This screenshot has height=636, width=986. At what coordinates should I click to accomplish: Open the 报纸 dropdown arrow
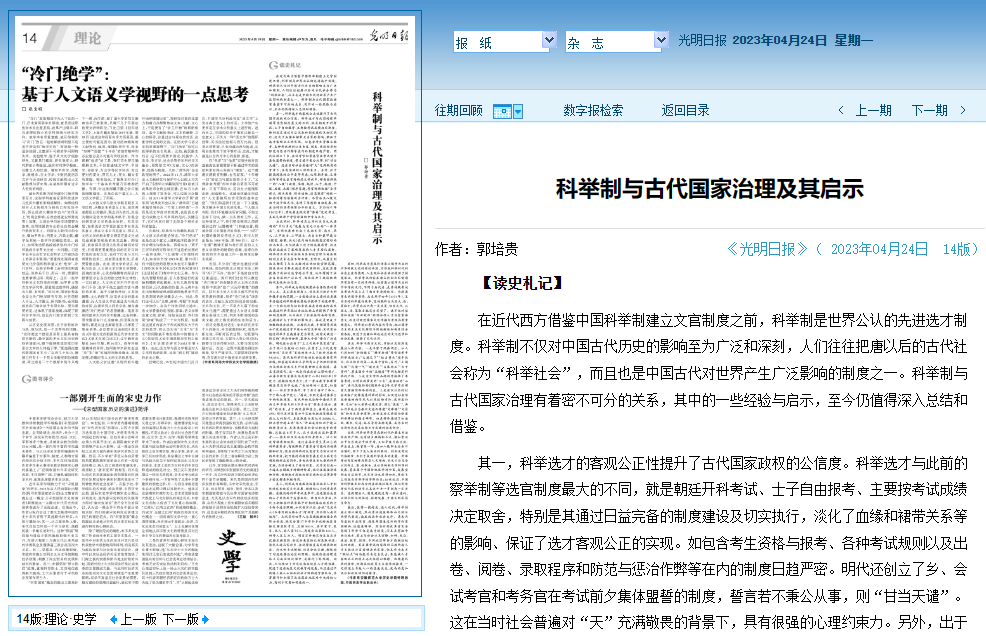coord(549,40)
